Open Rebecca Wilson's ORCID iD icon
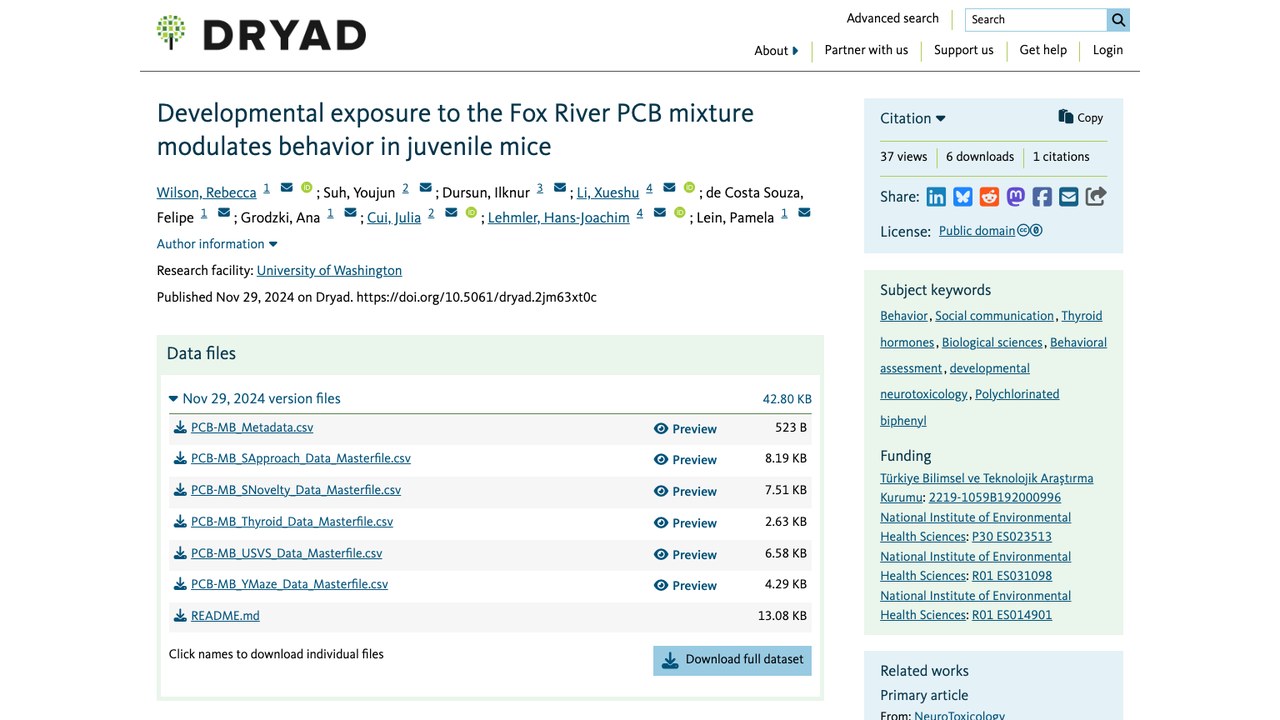The image size is (1280, 720). click(307, 187)
